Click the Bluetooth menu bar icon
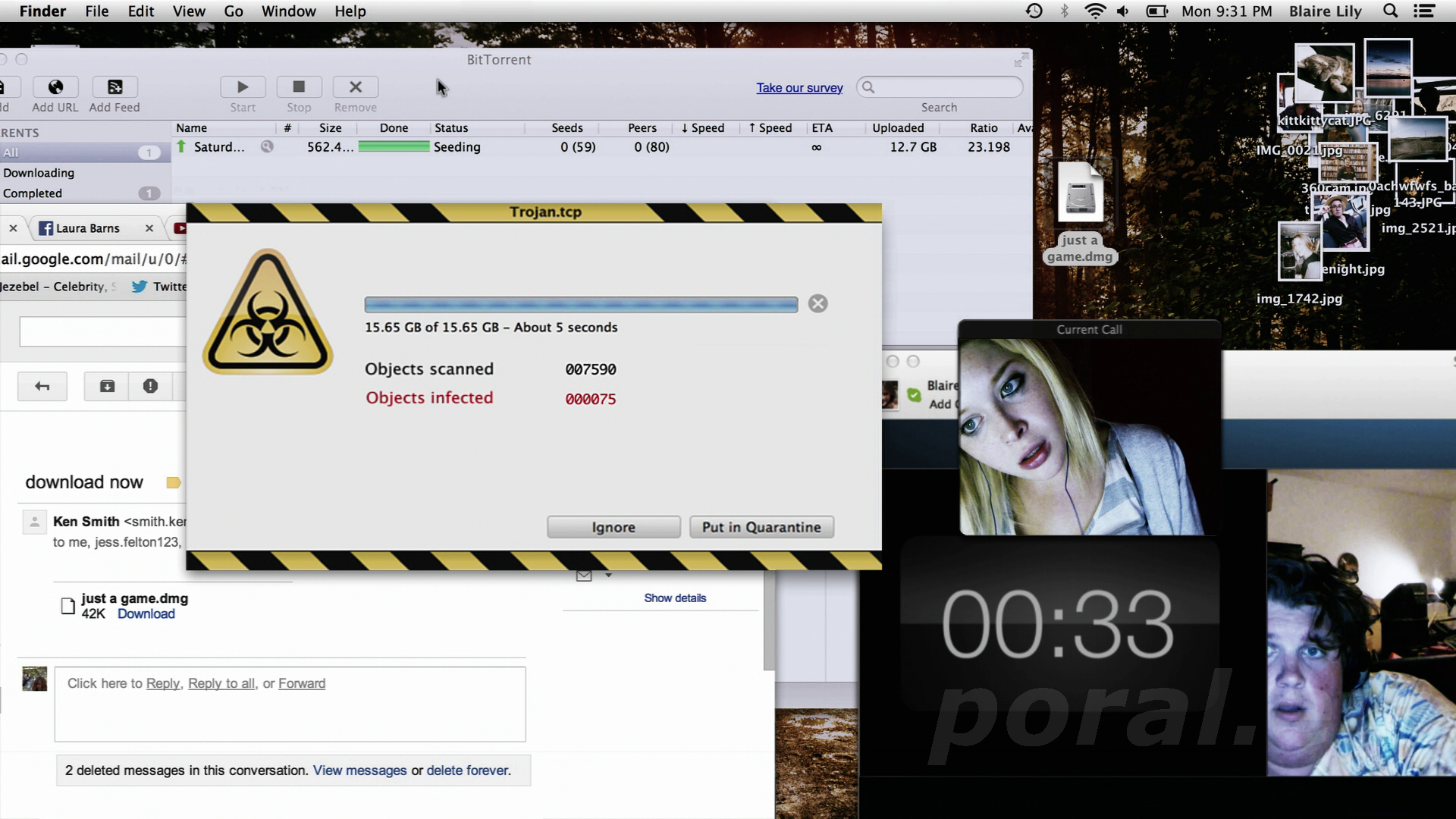 [1064, 11]
